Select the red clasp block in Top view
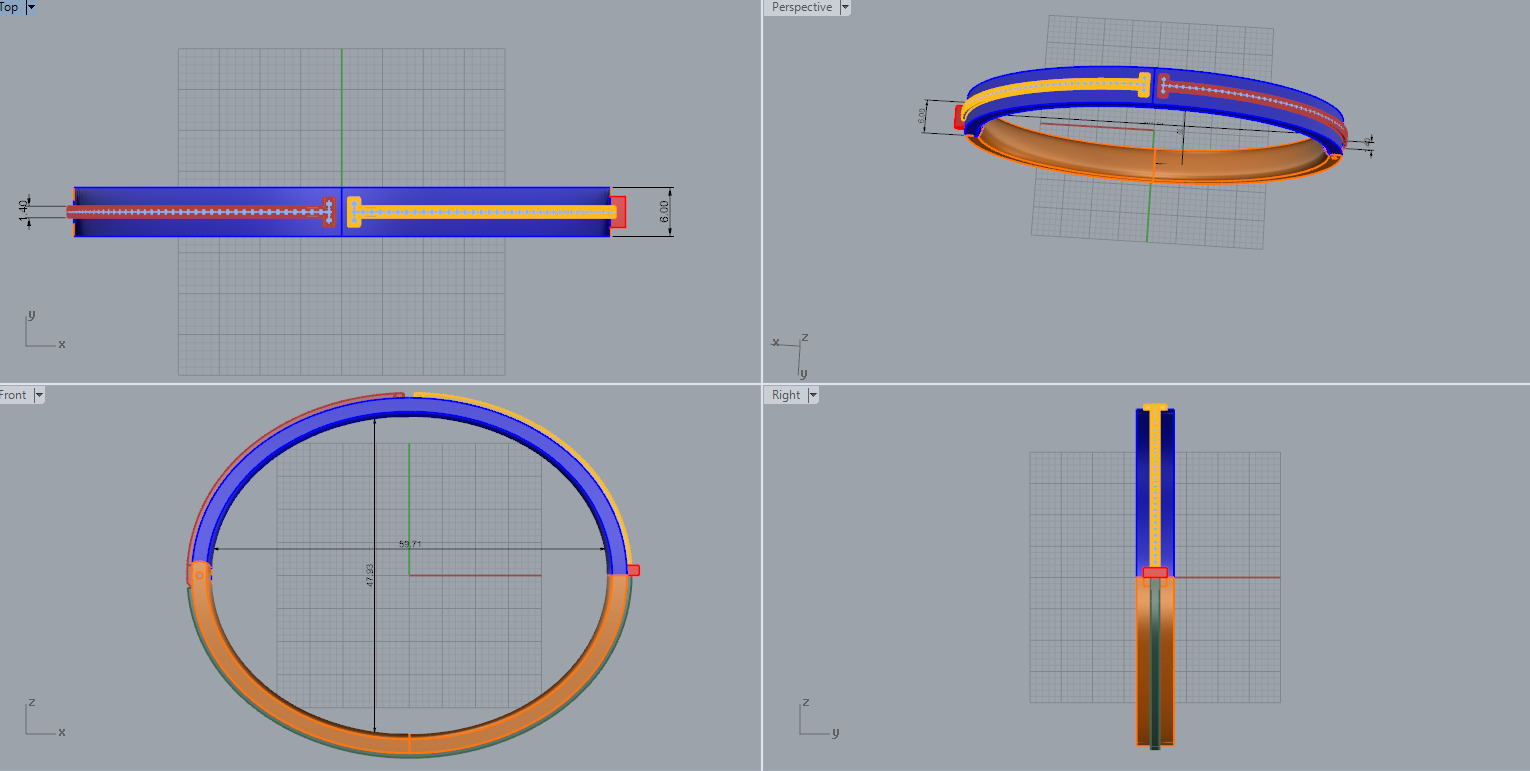Viewport: 1530px width, 771px height. [619, 212]
